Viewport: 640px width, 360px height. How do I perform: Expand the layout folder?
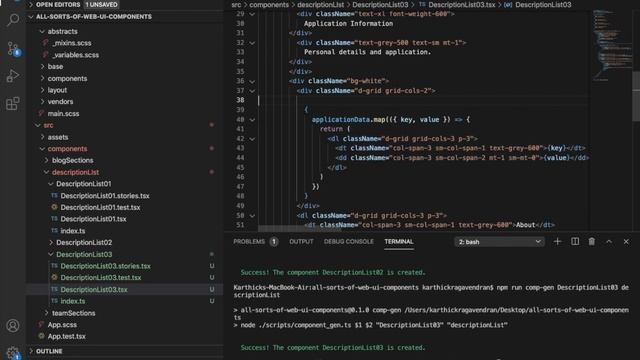click(57, 90)
